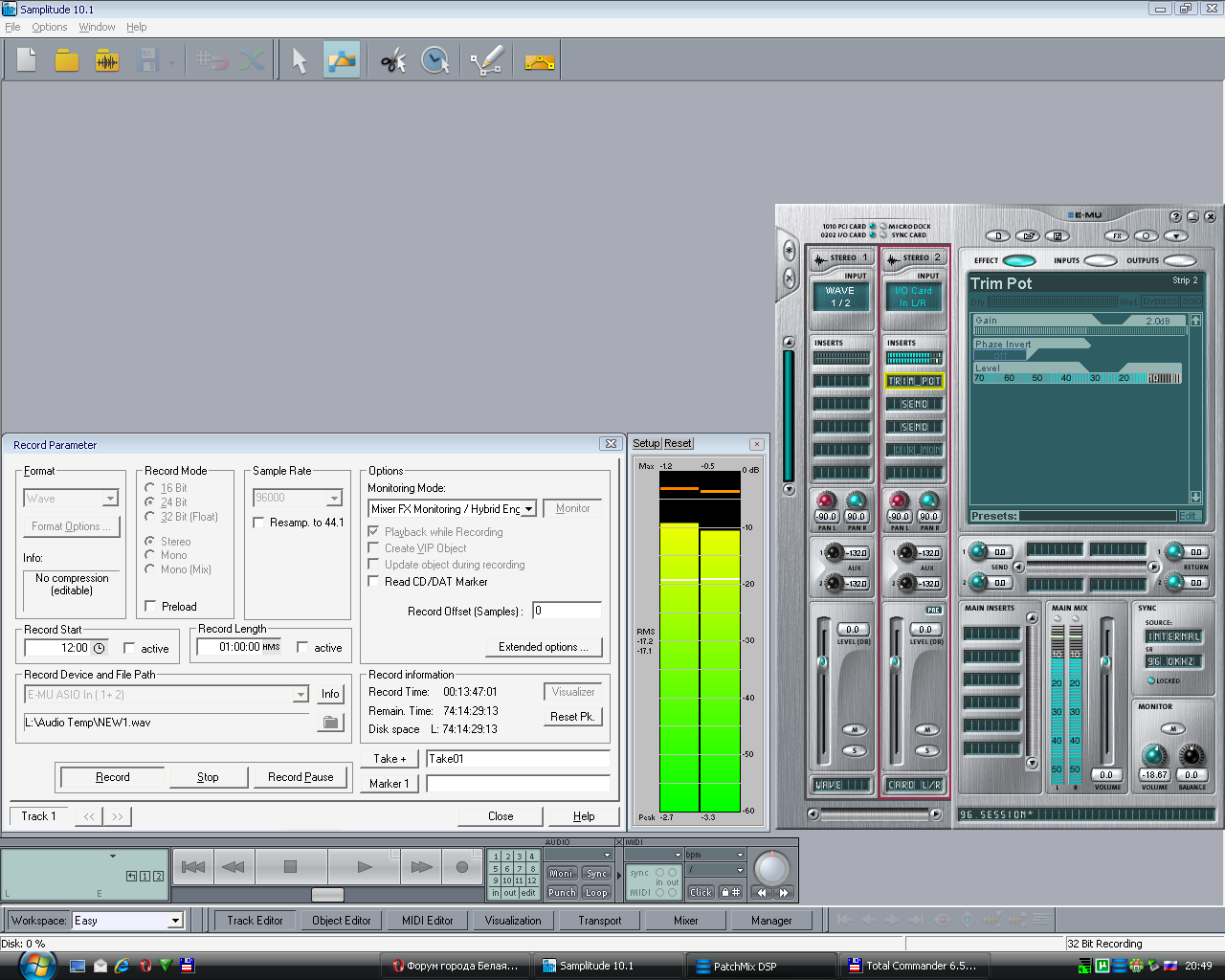1225x980 pixels.
Task: Select the 16 Bit record mode
Action: tap(150, 488)
